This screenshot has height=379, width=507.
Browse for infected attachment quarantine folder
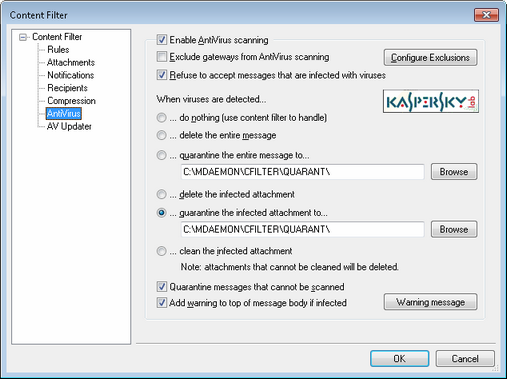(x=454, y=229)
